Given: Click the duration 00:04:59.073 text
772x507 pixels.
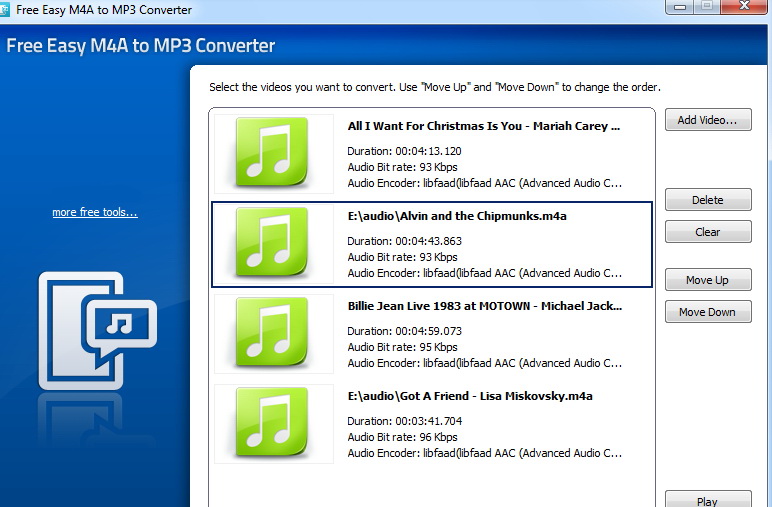Looking at the screenshot, I should click(404, 331).
